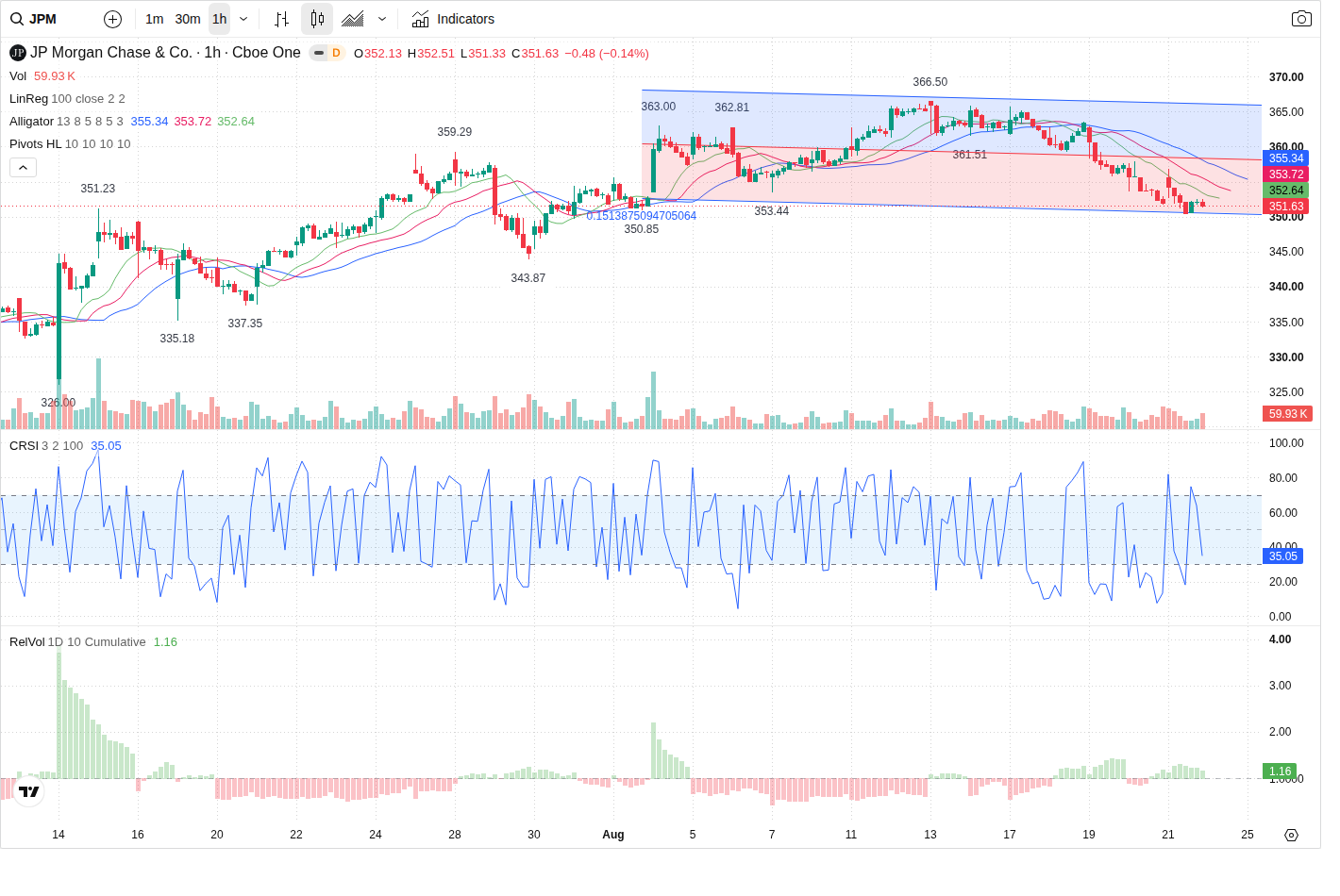The height and width of the screenshot is (896, 1340).
Task: Click the 335.18 pivot low label
Action: click(x=176, y=339)
